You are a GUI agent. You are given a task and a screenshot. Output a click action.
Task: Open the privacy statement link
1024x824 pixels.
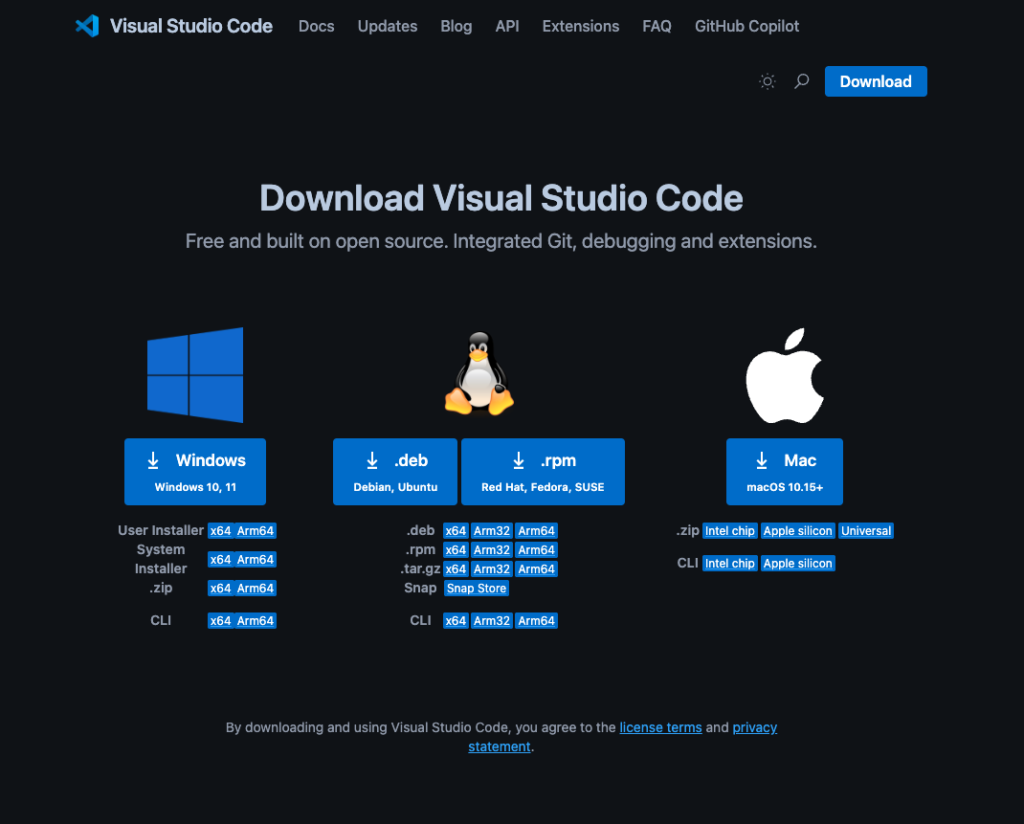(x=754, y=728)
